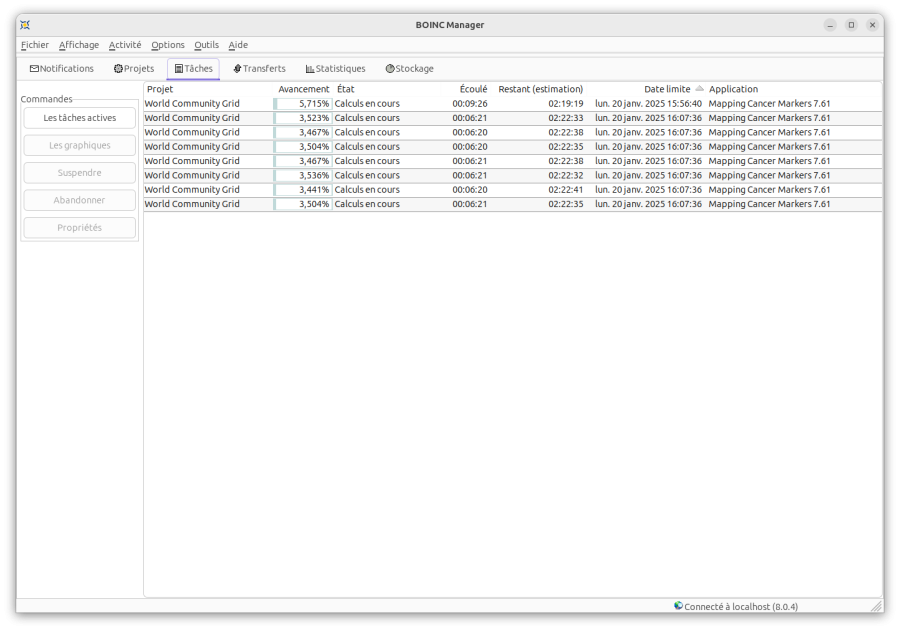The width and height of the screenshot is (900, 630).
Task: Open the Fichier menu
Action: tap(34, 45)
